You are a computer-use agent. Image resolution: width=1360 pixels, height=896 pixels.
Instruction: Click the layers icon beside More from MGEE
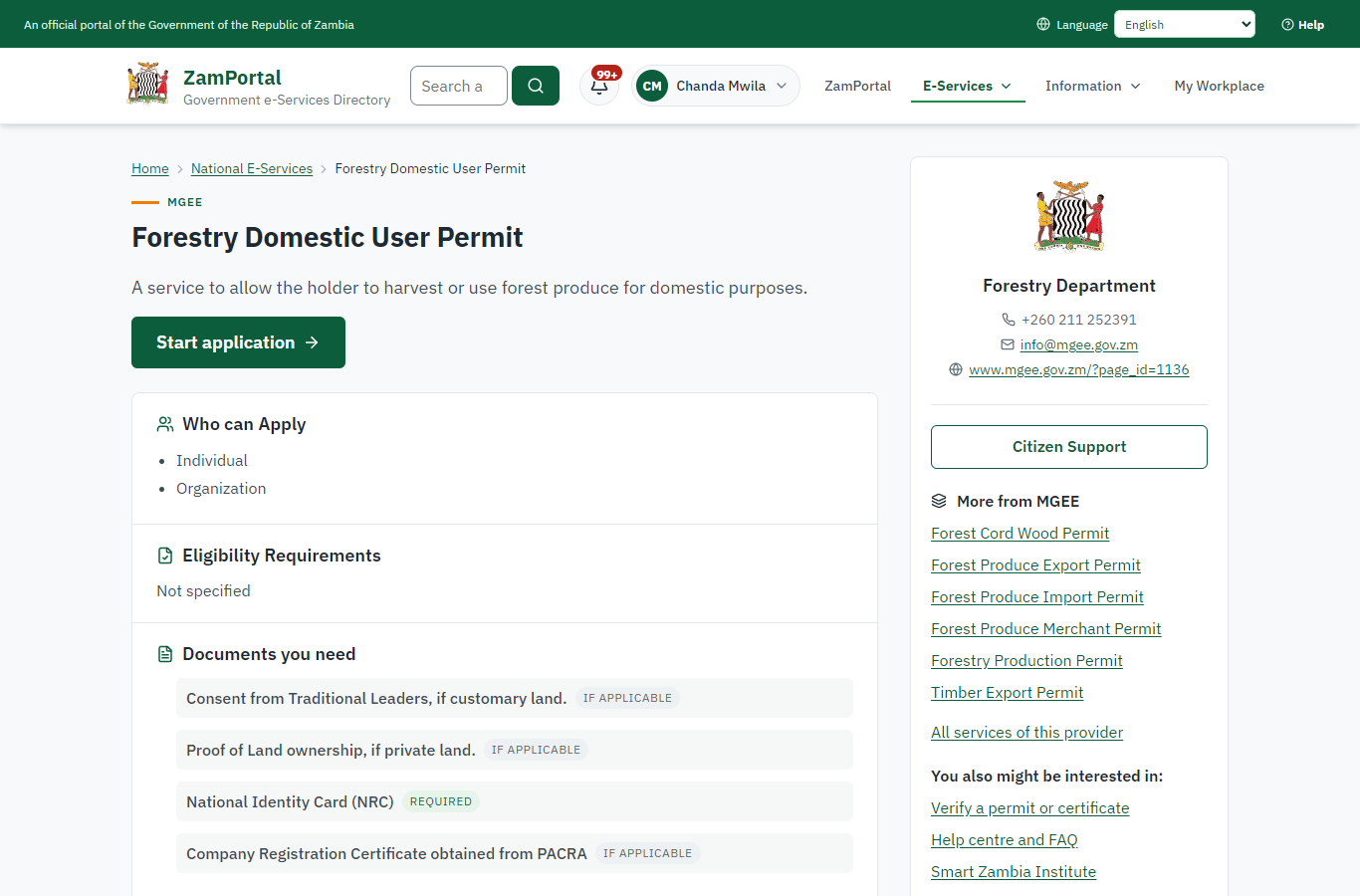coord(939,501)
